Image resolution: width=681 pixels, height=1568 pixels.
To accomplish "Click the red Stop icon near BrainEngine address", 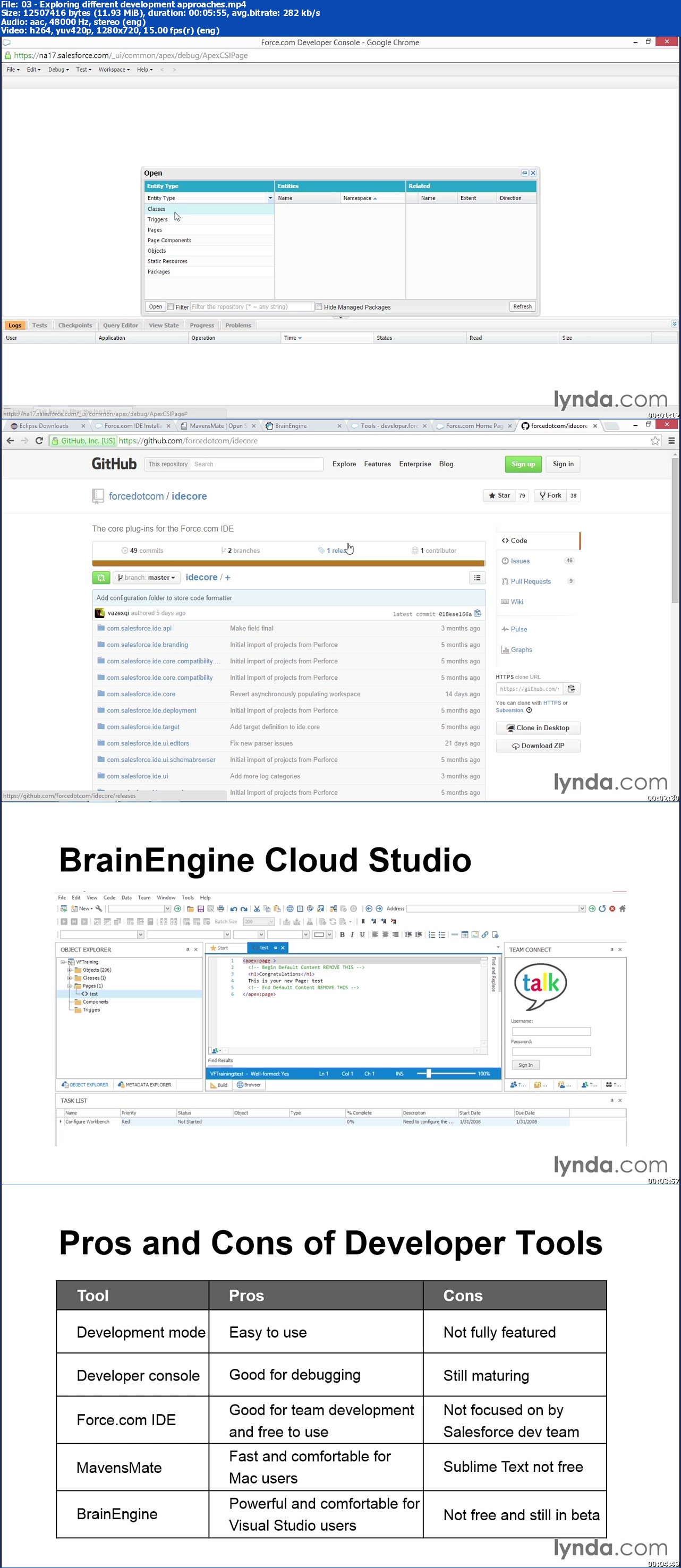I will click(612, 909).
